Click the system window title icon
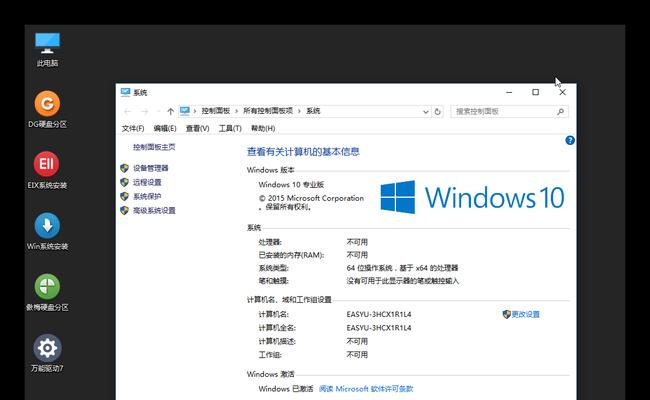Viewport: 650px width, 400px height. click(126, 92)
